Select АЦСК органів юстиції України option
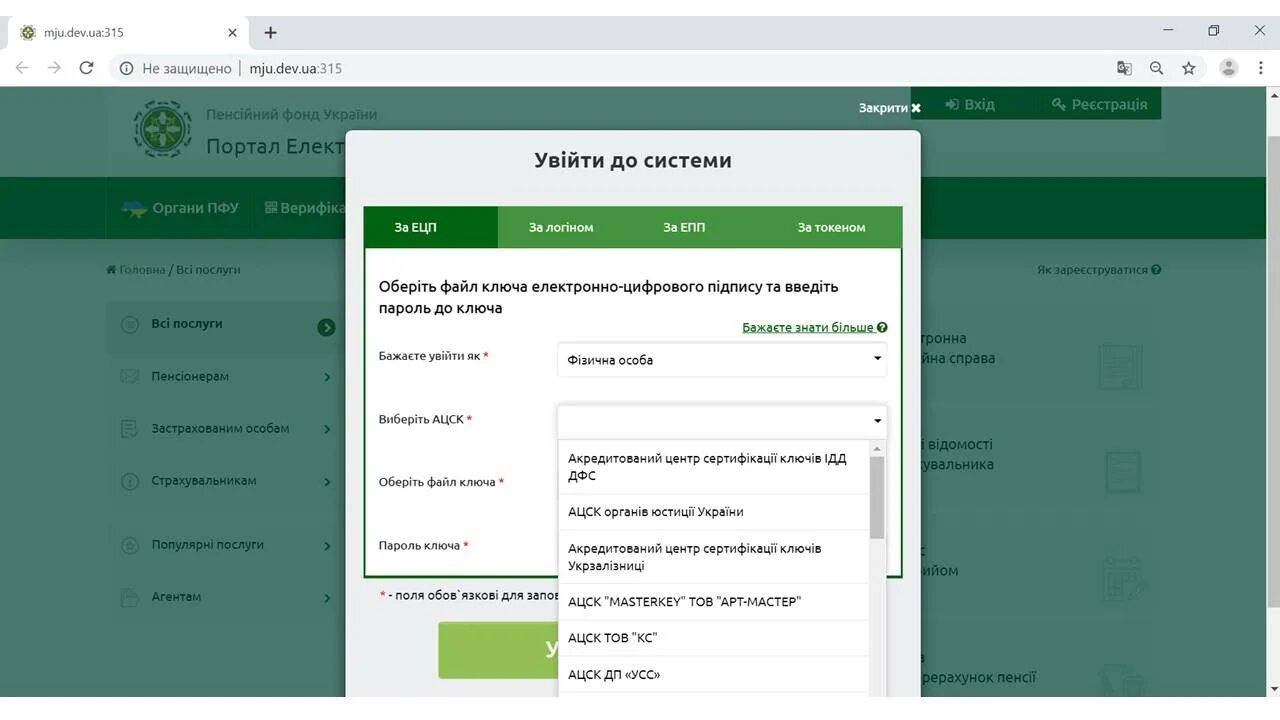 click(x=714, y=512)
